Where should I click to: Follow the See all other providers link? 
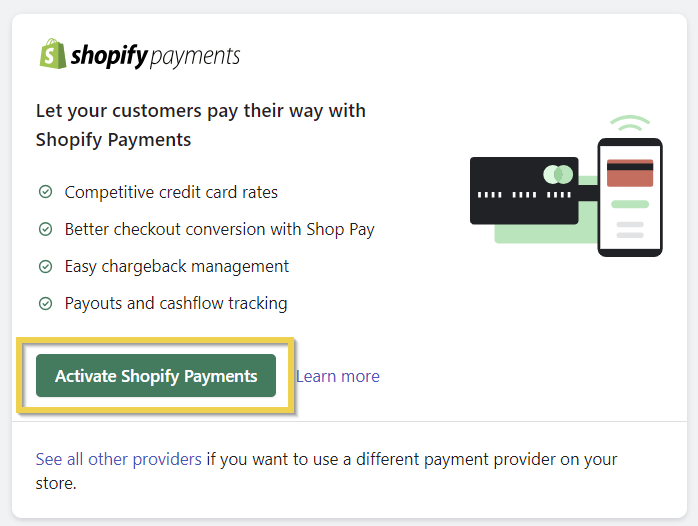(x=118, y=459)
